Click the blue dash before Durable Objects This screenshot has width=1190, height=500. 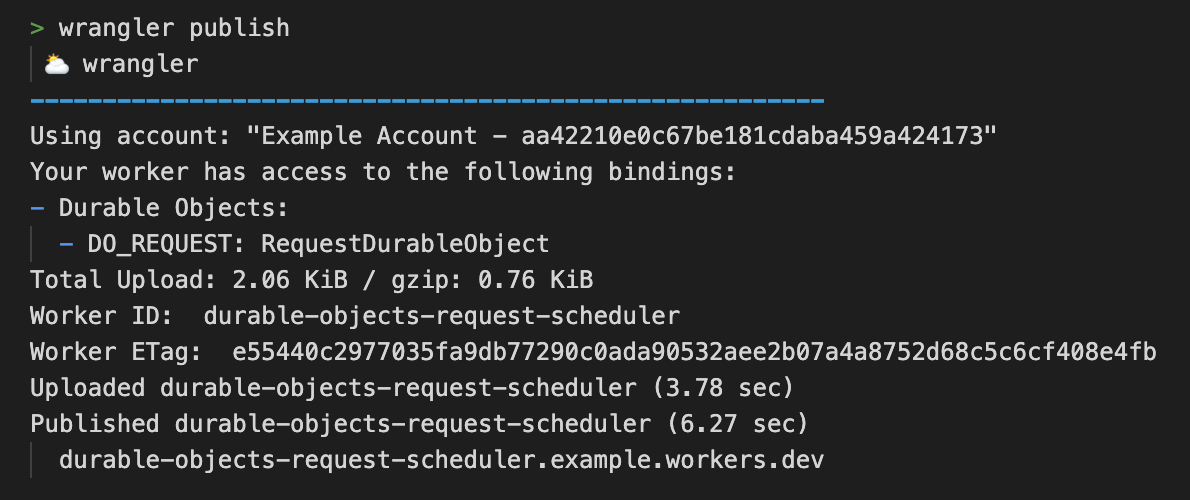[x=37, y=209]
